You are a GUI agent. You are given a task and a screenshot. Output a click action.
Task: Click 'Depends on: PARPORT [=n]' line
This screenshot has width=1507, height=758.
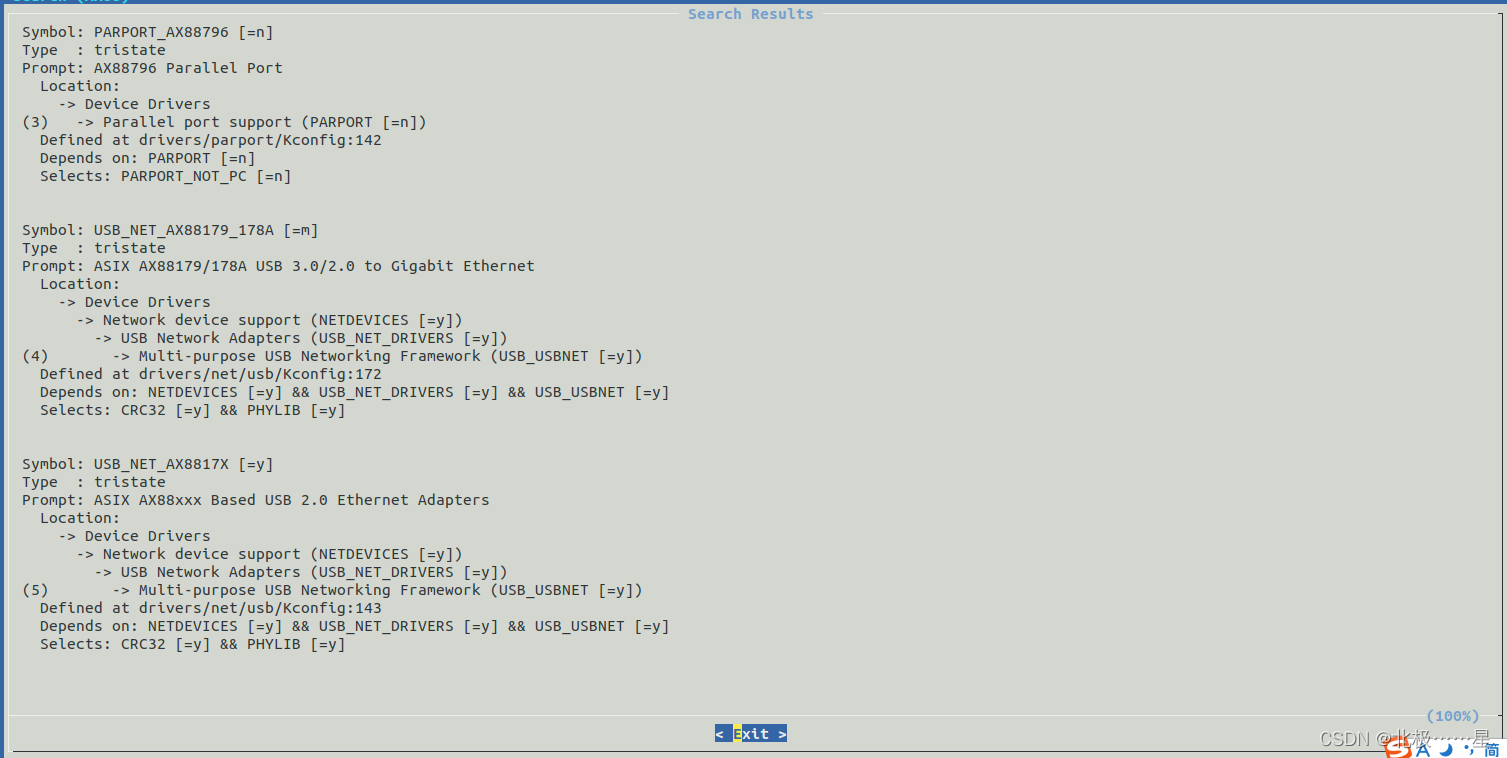point(148,158)
